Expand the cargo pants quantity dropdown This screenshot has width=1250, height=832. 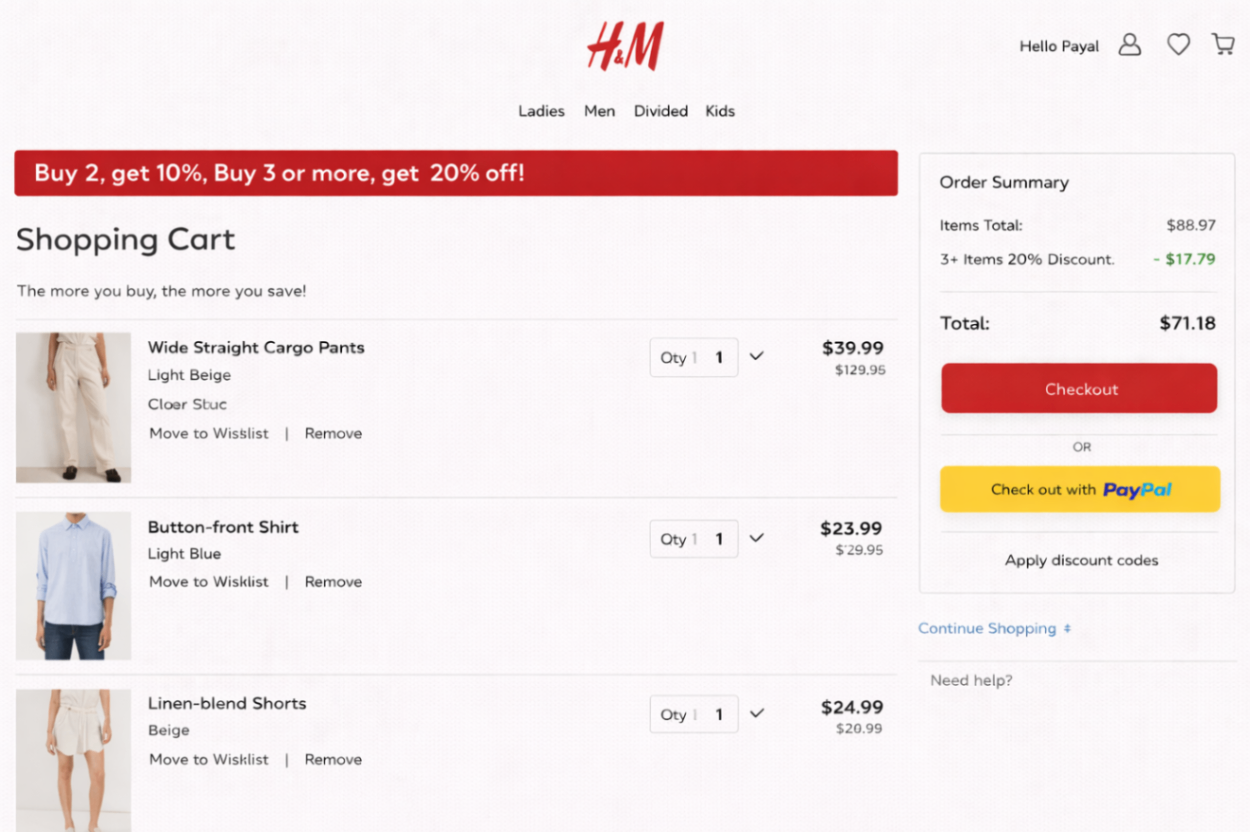click(756, 356)
